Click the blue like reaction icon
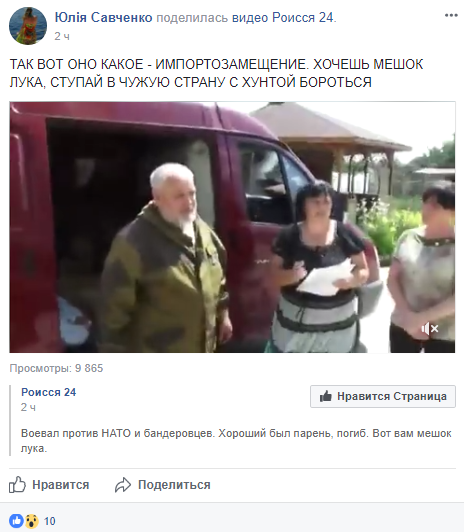The height and width of the screenshot is (532, 464). point(16,520)
